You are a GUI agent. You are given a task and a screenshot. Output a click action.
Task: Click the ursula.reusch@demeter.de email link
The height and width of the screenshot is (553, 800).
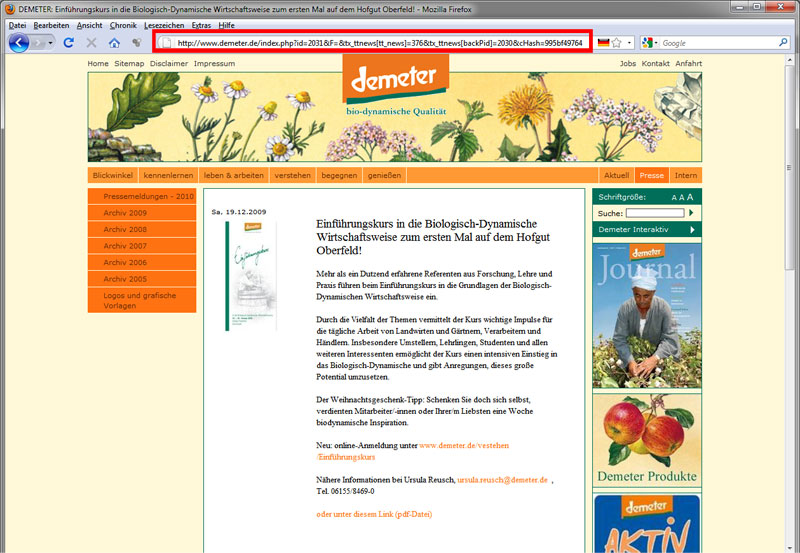pyautogui.click(x=502, y=480)
